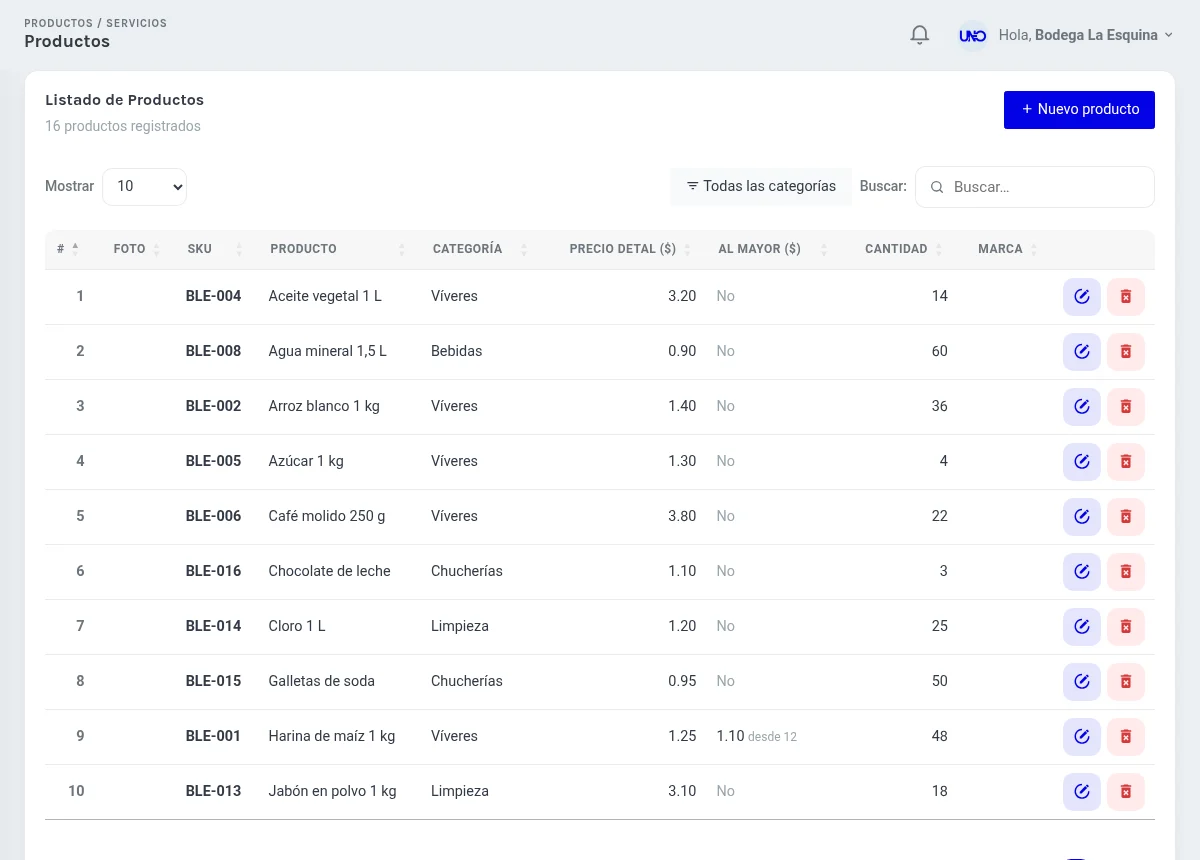This screenshot has height=860, width=1200.
Task: Sort by the Cantidad column header
Action: pyautogui.click(x=903, y=249)
